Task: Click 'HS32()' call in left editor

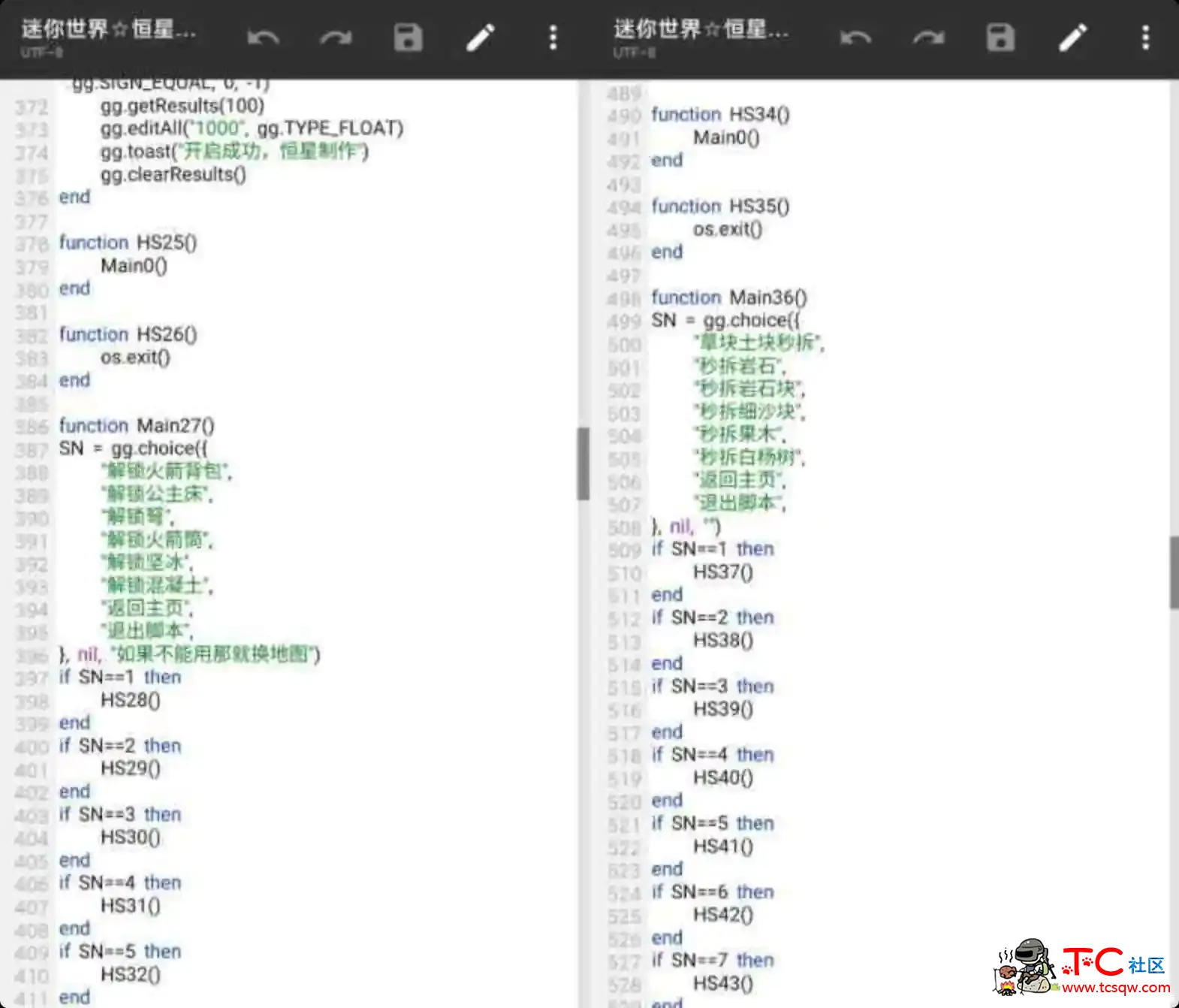Action: 131,975
